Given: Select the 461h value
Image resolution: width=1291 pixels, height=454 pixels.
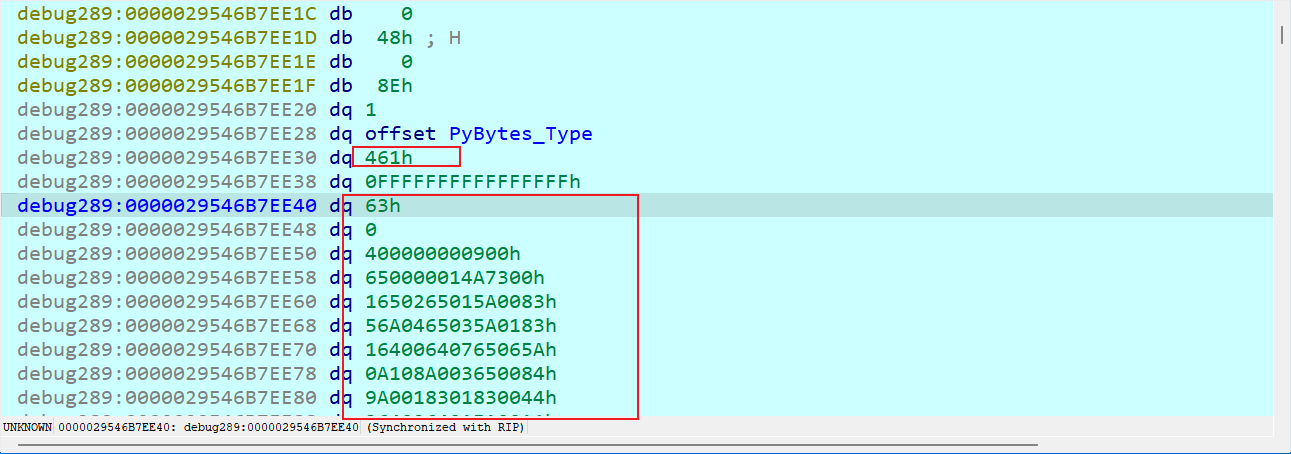Looking at the screenshot, I should [x=389, y=157].
